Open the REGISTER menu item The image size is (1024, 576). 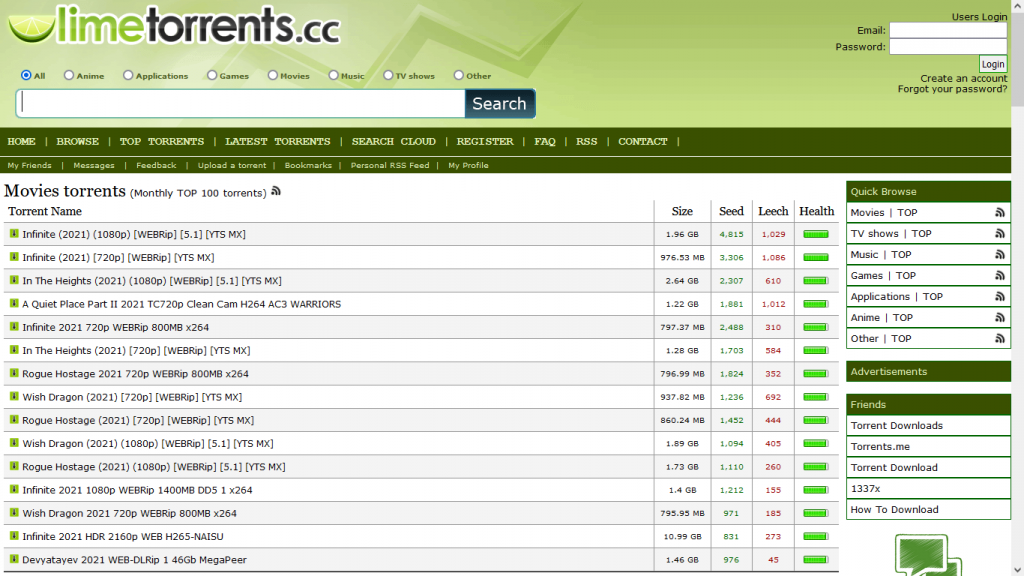pos(485,142)
